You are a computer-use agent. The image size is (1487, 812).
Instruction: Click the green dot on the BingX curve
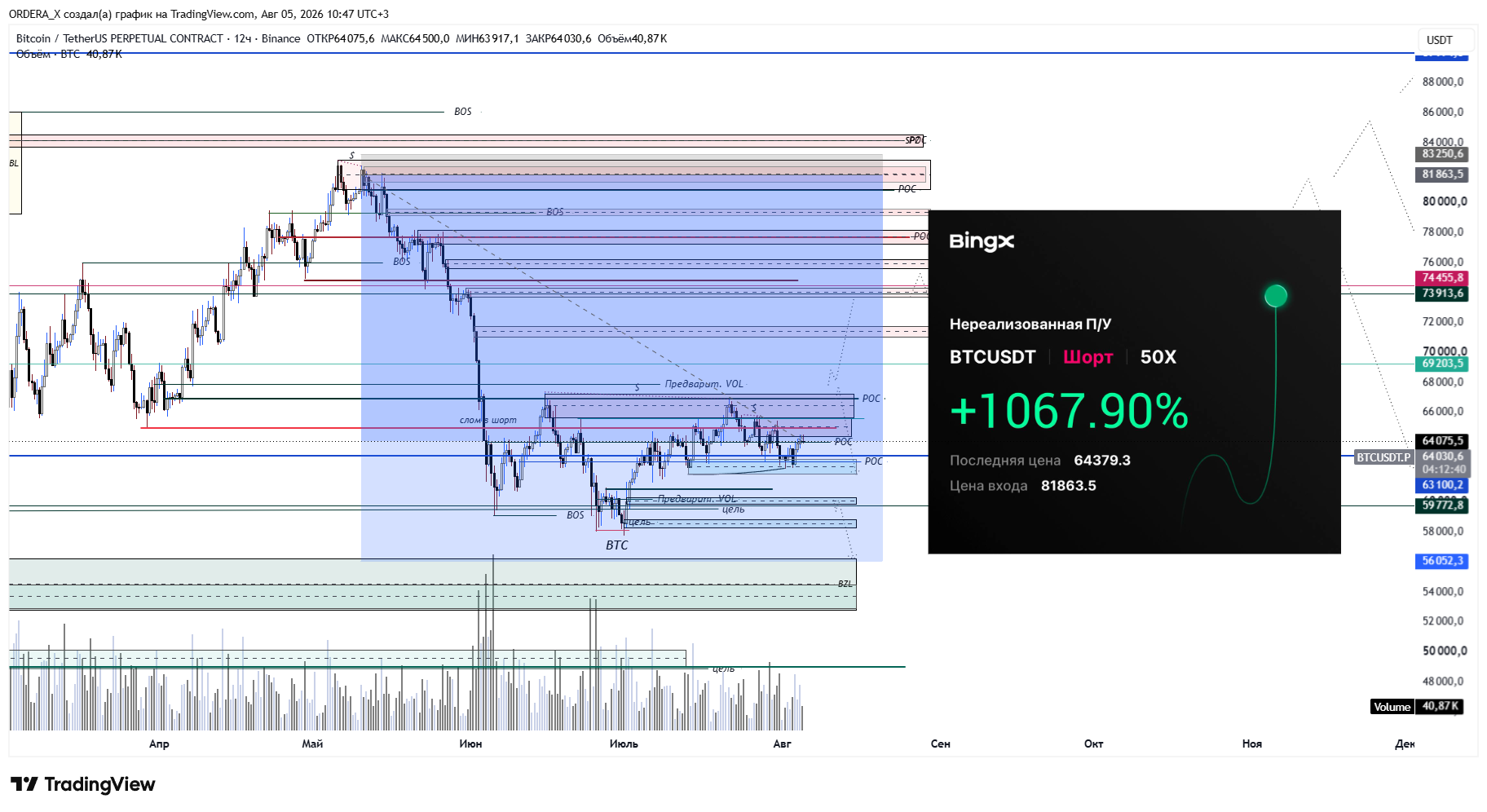[x=1276, y=296]
